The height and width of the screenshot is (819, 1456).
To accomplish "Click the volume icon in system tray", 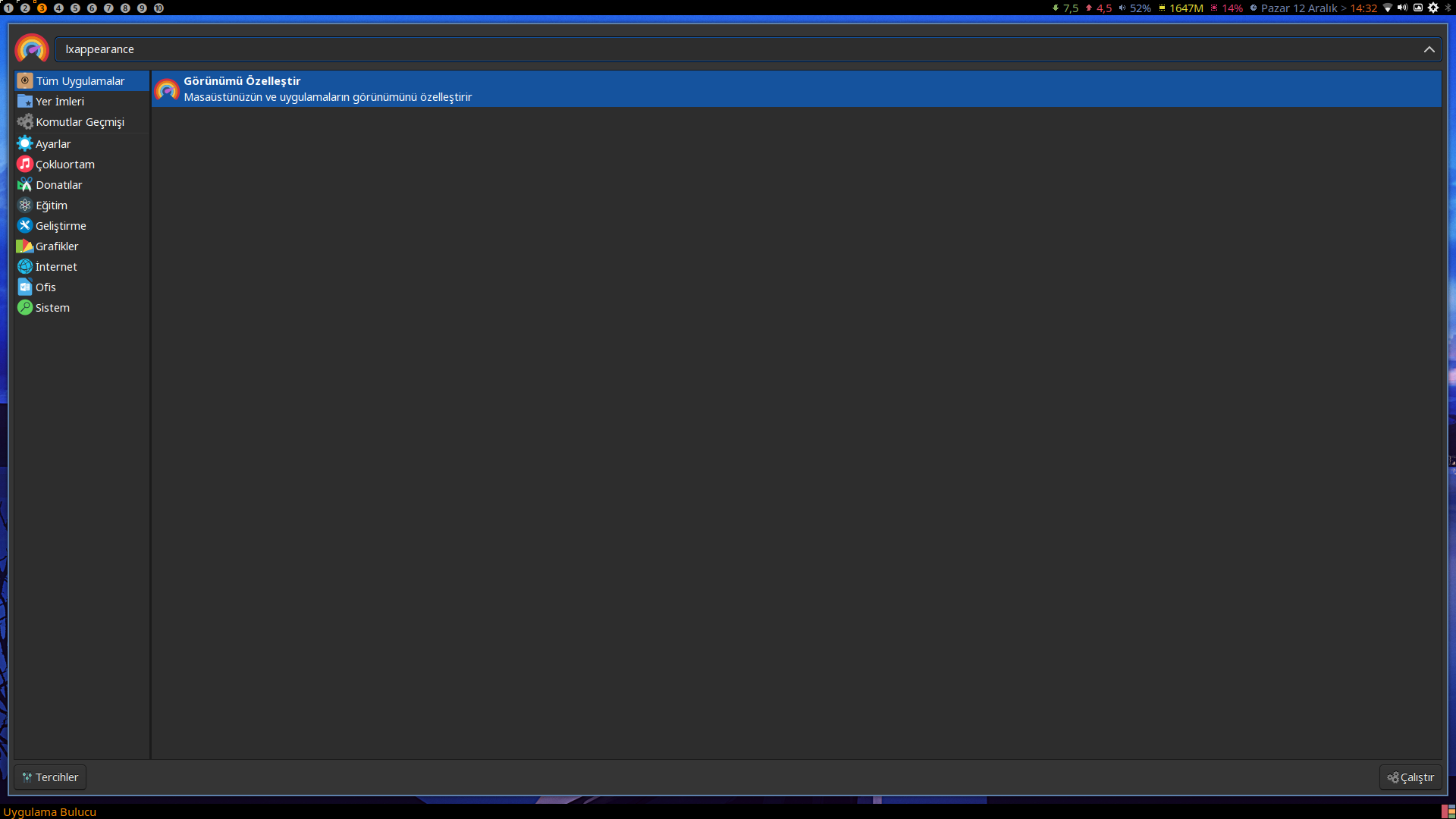I will (x=1402, y=8).
